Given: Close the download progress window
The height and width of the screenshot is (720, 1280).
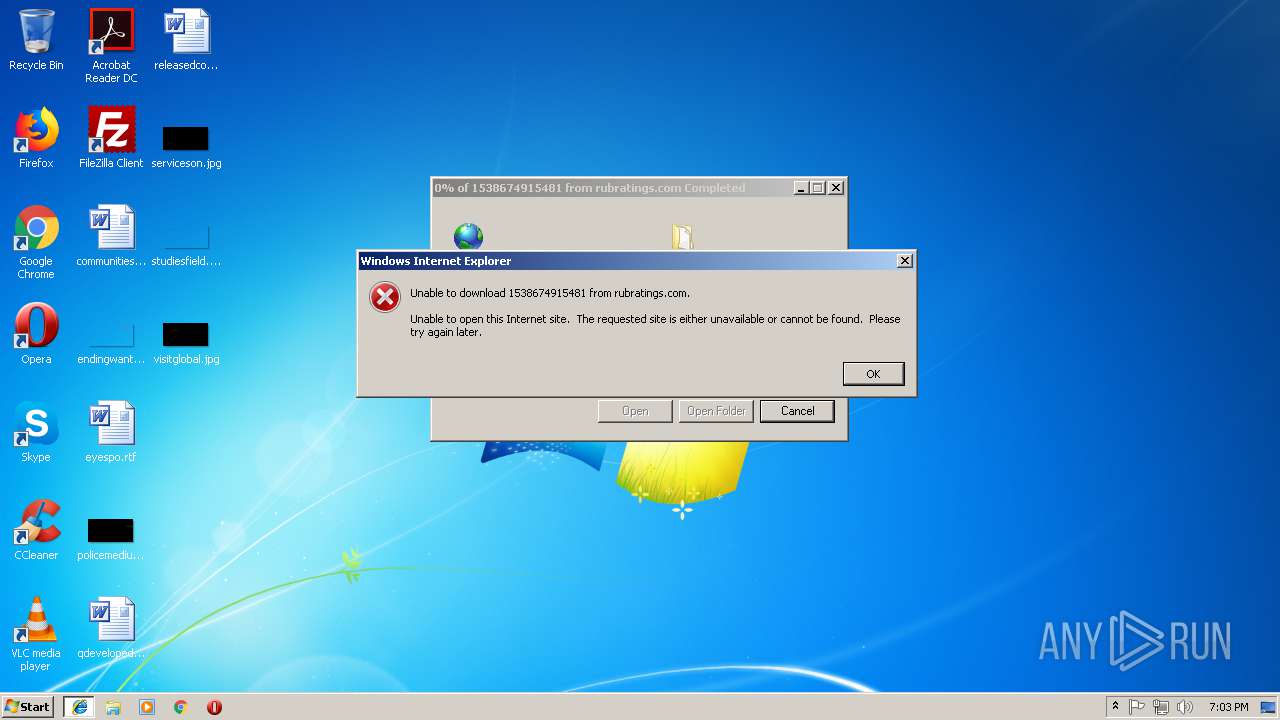Looking at the screenshot, I should pyautogui.click(x=836, y=188).
